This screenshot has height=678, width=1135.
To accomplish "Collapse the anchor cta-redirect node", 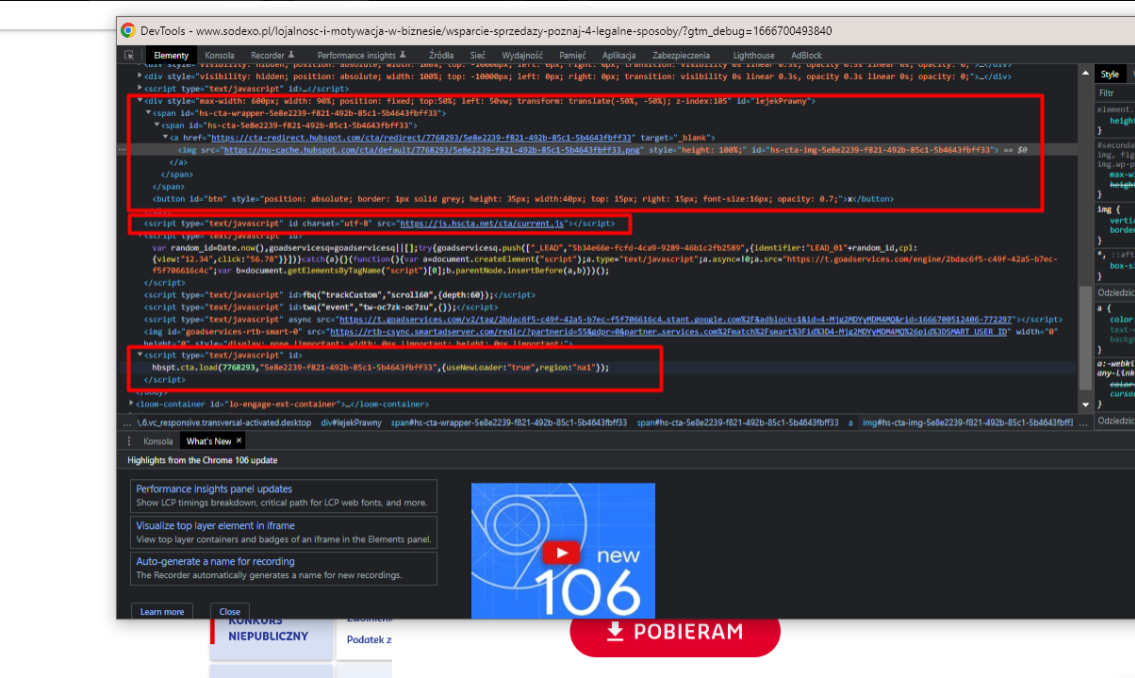I will coord(165,137).
